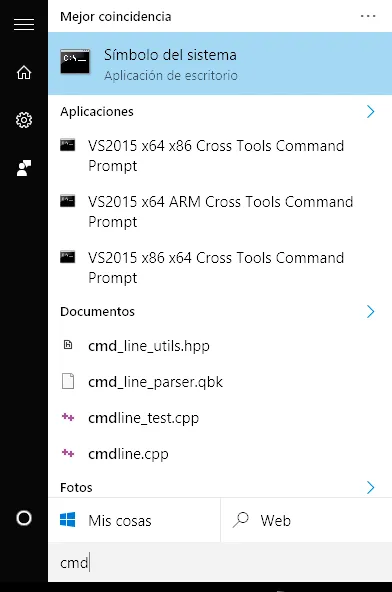Open the cmdline.cpp file
This screenshot has height=592, width=392.
point(220,453)
